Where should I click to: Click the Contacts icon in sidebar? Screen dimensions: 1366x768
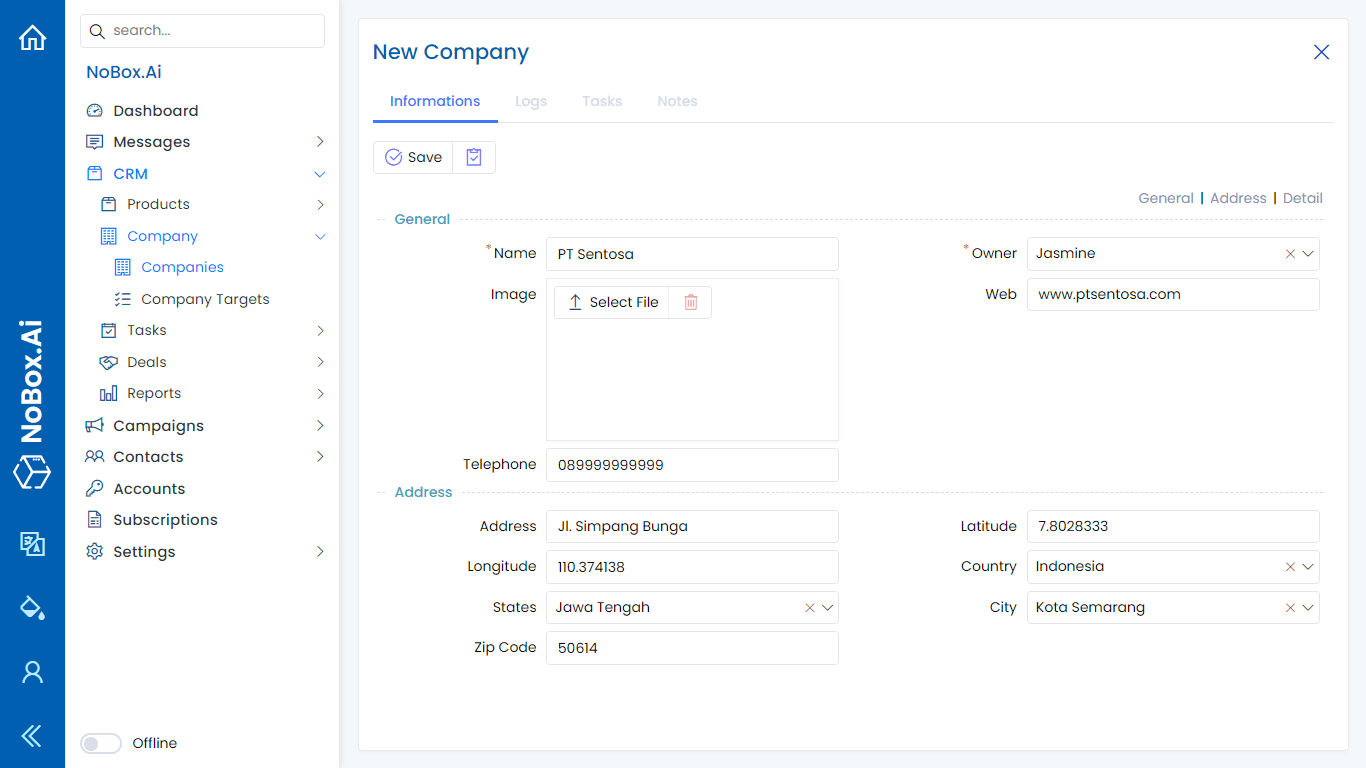95,456
